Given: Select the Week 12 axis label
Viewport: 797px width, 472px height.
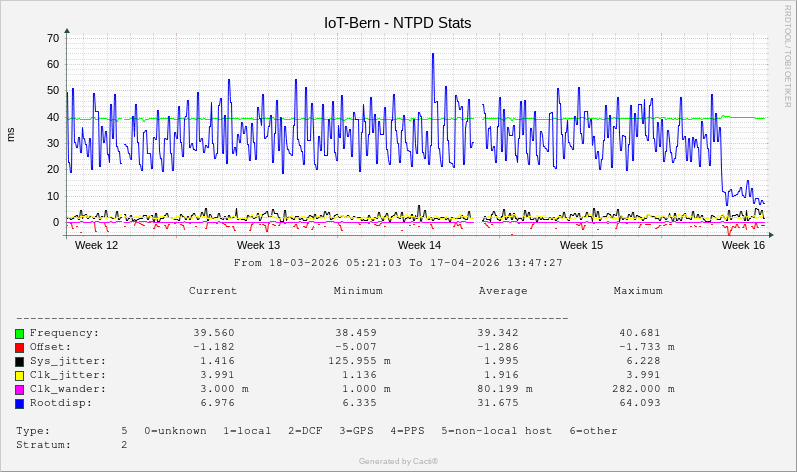Looking at the screenshot, I should point(96,245).
